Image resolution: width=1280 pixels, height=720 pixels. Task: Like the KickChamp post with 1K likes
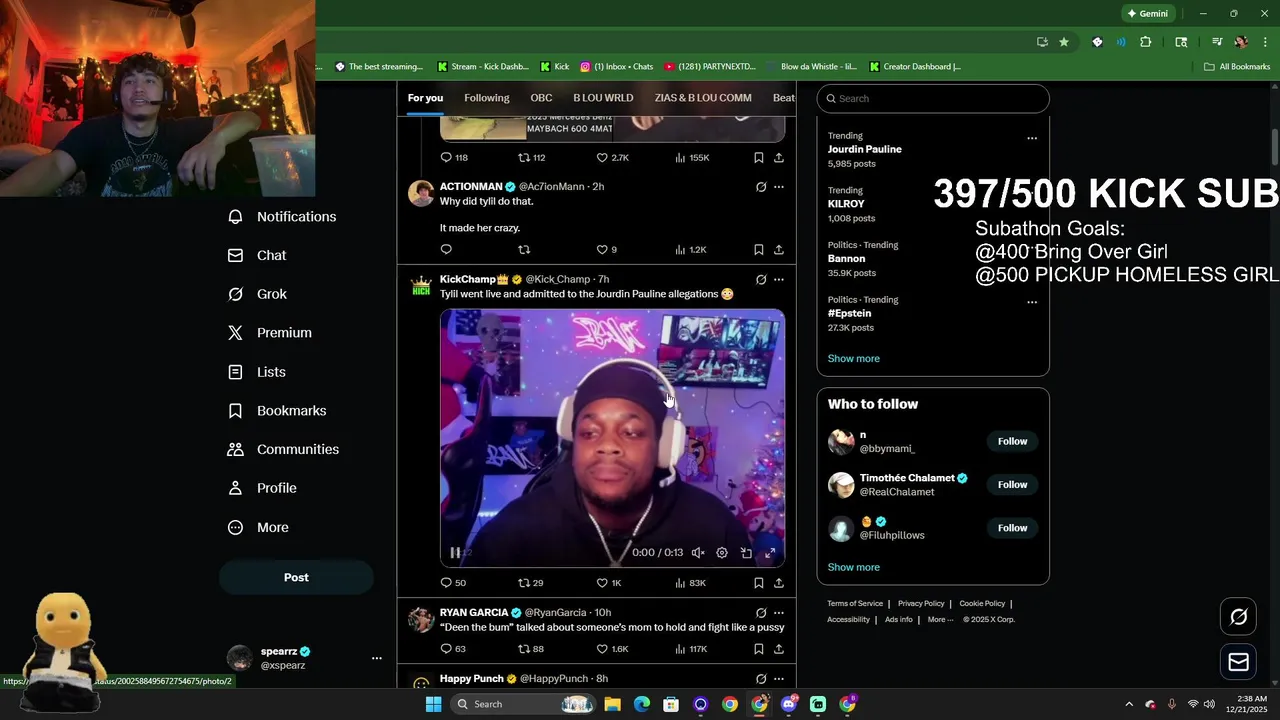point(609,583)
